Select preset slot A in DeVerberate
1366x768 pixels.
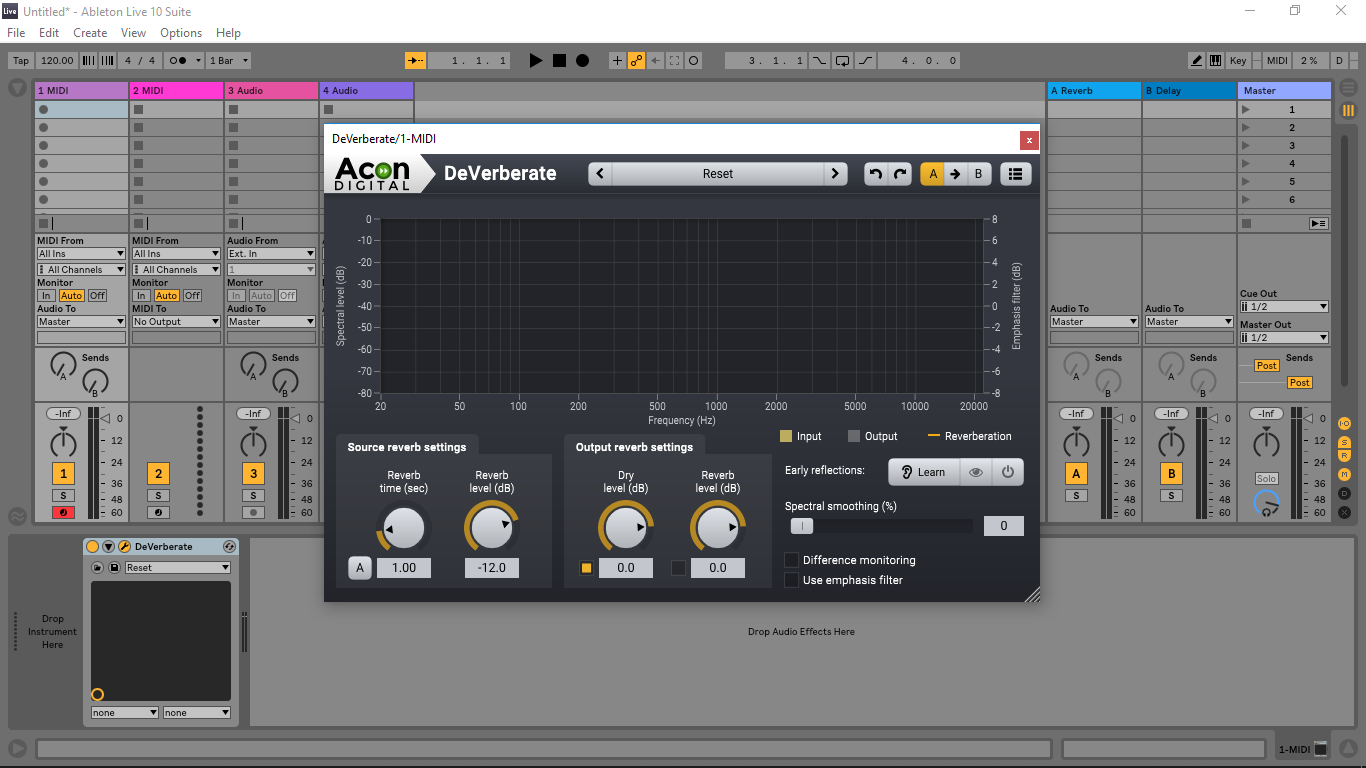tap(933, 174)
